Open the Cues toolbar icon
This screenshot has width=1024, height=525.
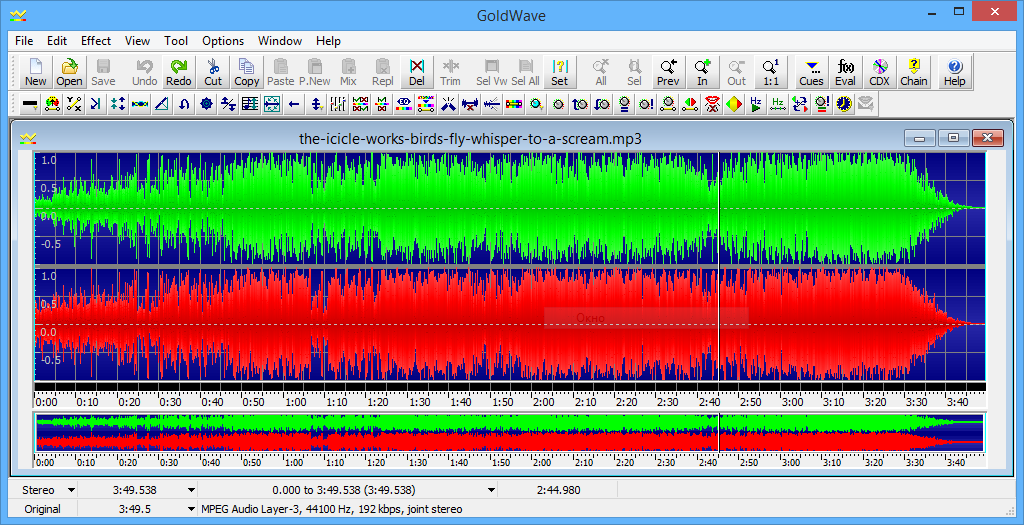click(x=811, y=72)
